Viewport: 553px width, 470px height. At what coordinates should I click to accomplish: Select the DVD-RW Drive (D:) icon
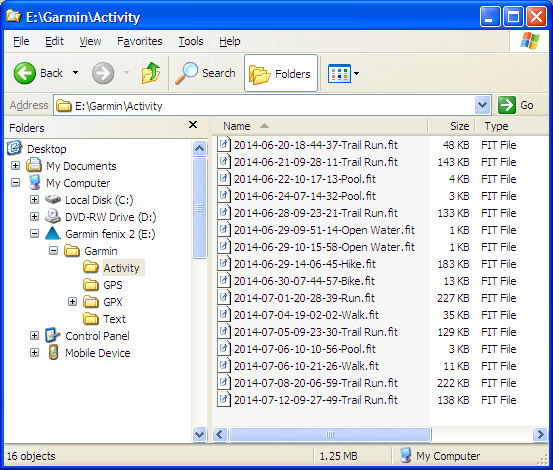[x=53, y=216]
